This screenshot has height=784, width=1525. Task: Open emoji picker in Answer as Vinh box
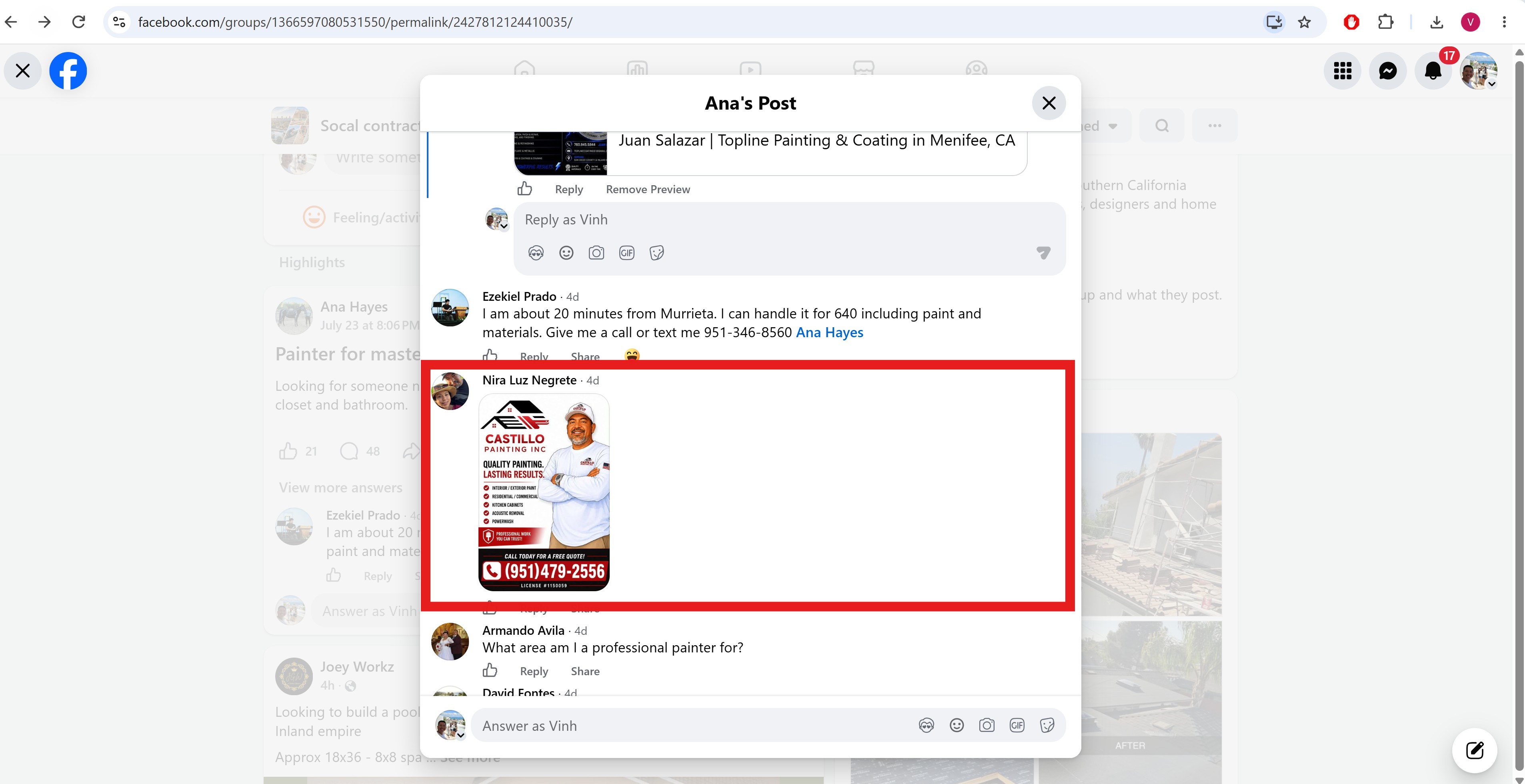coord(957,726)
